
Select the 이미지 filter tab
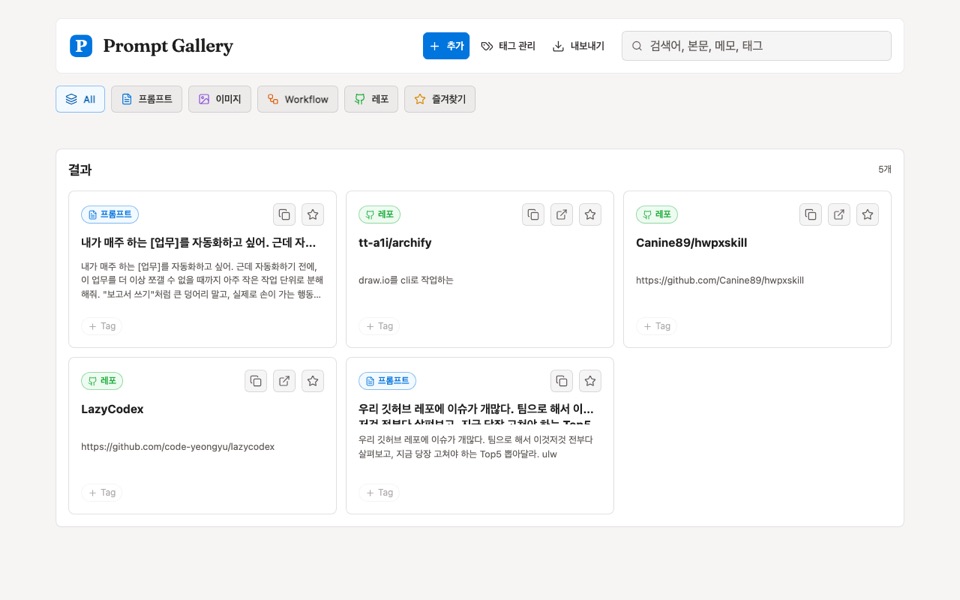pyautogui.click(x=220, y=99)
